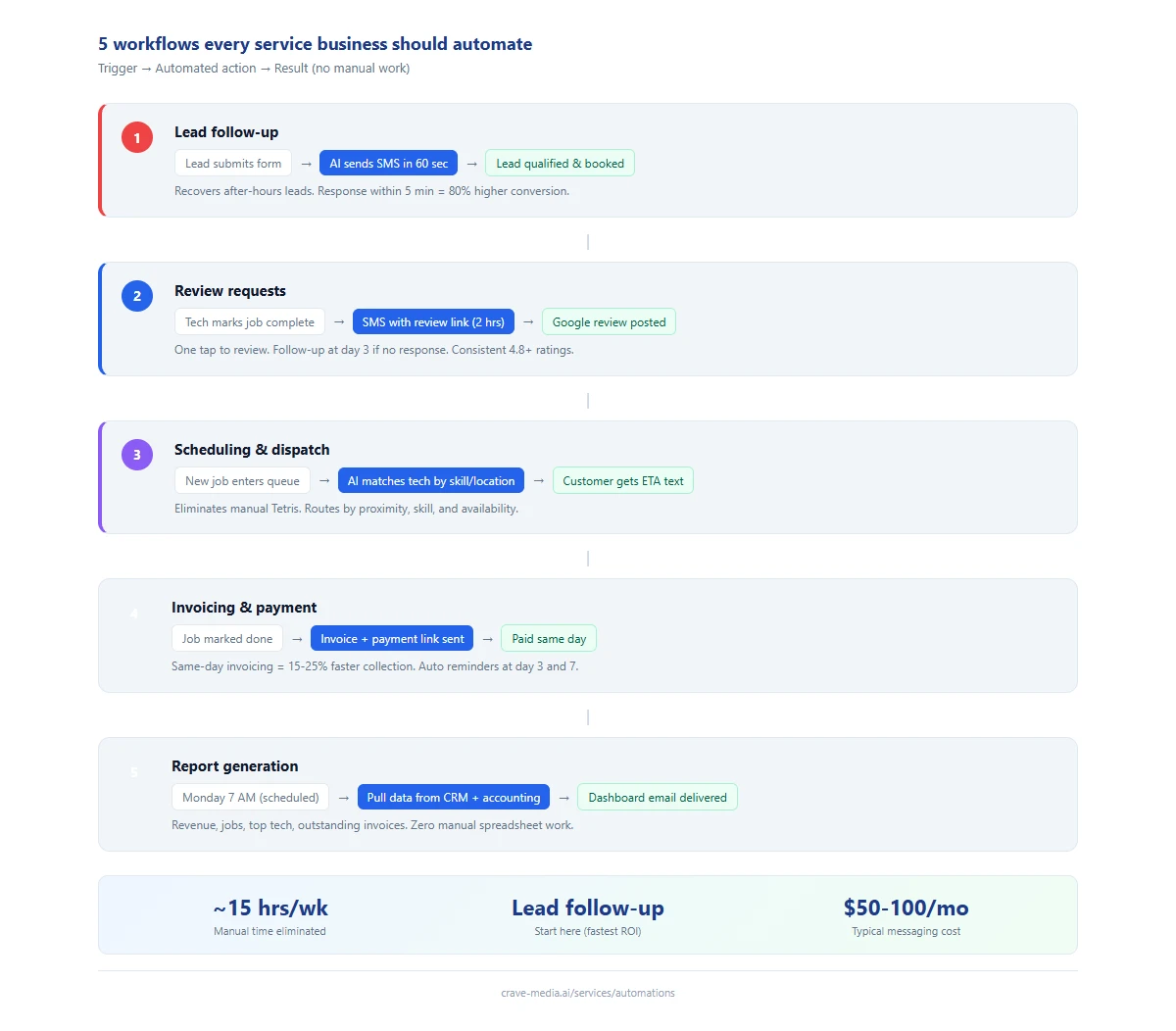Click 'Manual time eliminated' caption
The height and width of the screenshot is (1031, 1176).
tap(270, 931)
